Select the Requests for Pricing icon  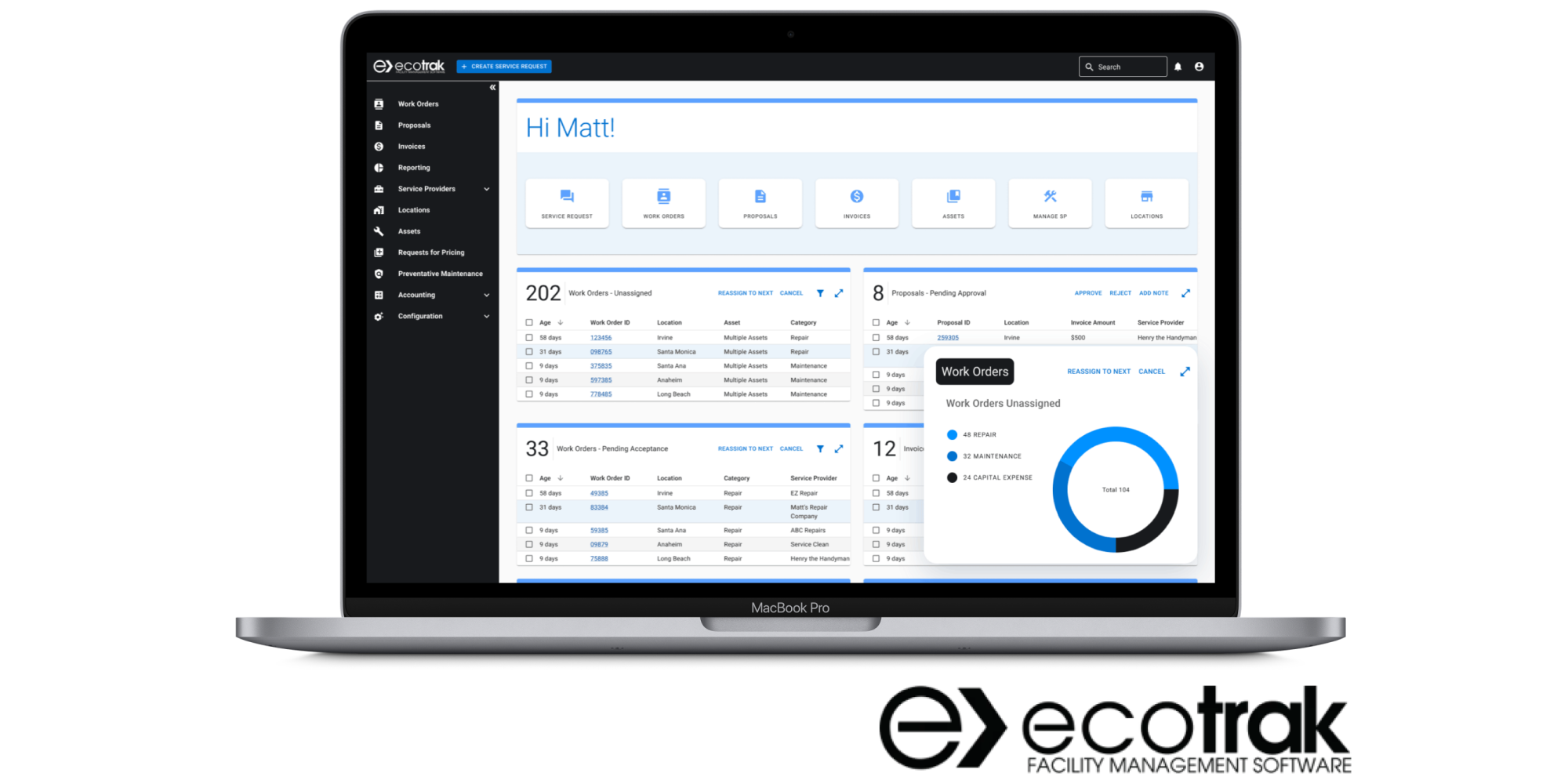point(379,252)
